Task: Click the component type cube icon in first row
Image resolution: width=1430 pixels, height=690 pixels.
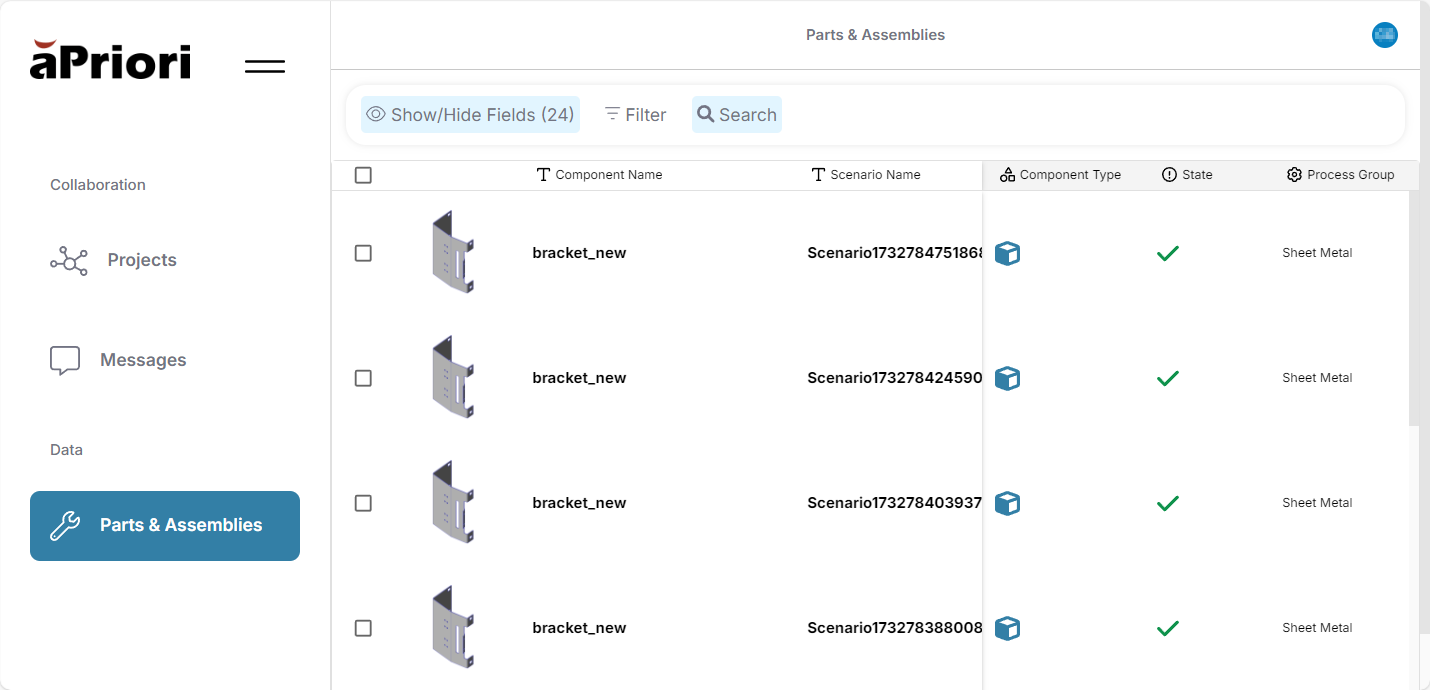Action: (x=1007, y=253)
